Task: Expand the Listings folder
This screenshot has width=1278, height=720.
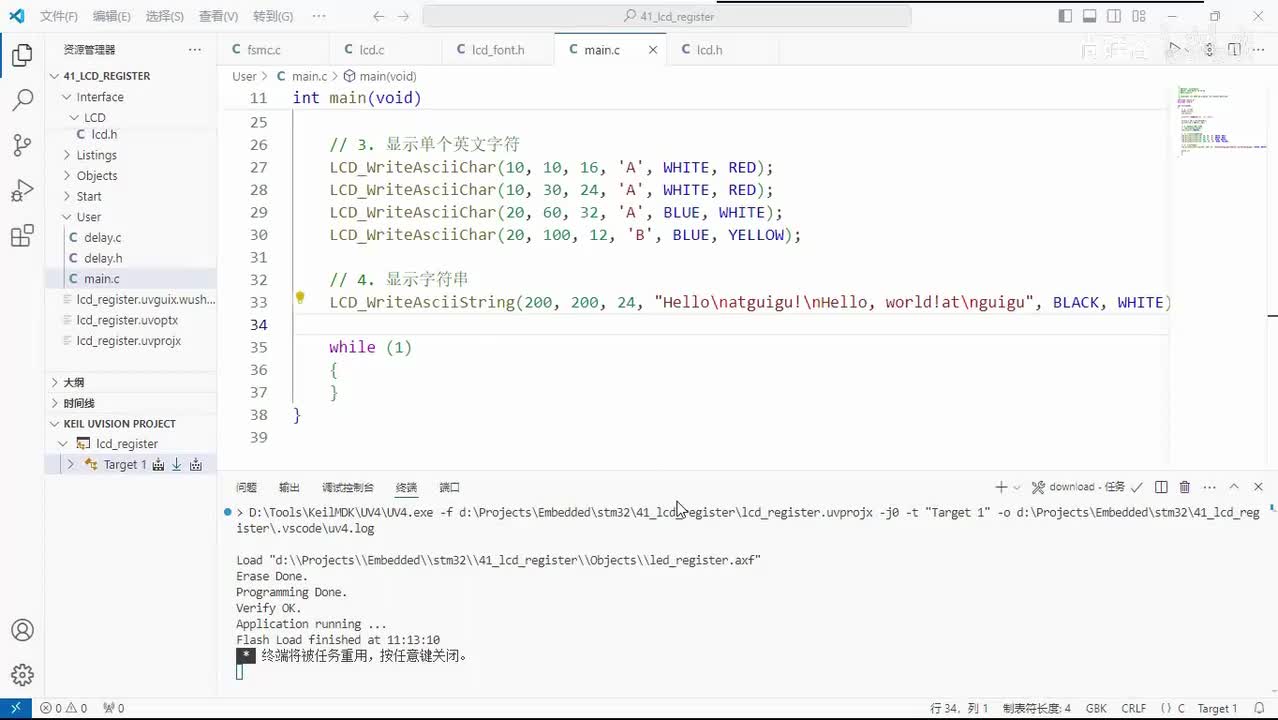Action: click(x=97, y=155)
